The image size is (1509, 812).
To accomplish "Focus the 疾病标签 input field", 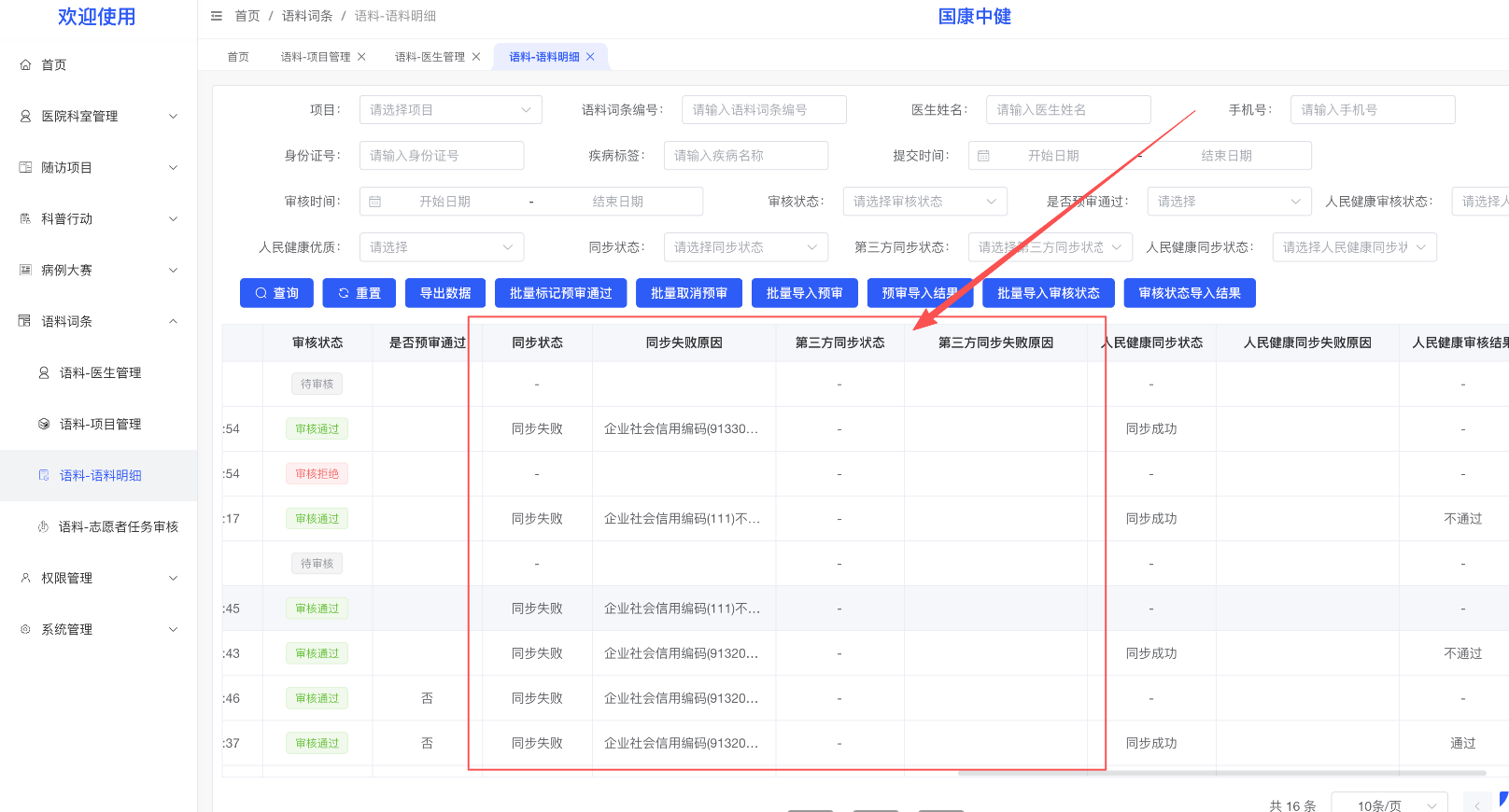I will (x=746, y=156).
